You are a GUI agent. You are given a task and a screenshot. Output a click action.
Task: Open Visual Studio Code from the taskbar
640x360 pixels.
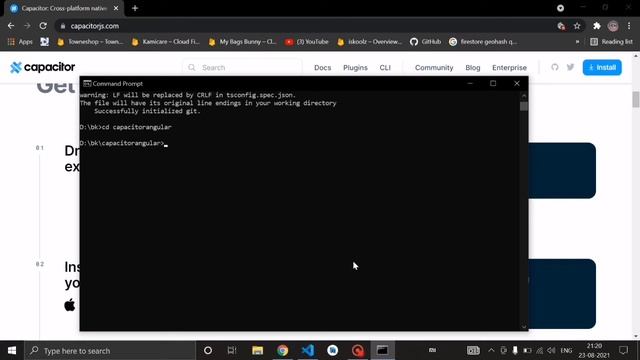click(x=308, y=351)
